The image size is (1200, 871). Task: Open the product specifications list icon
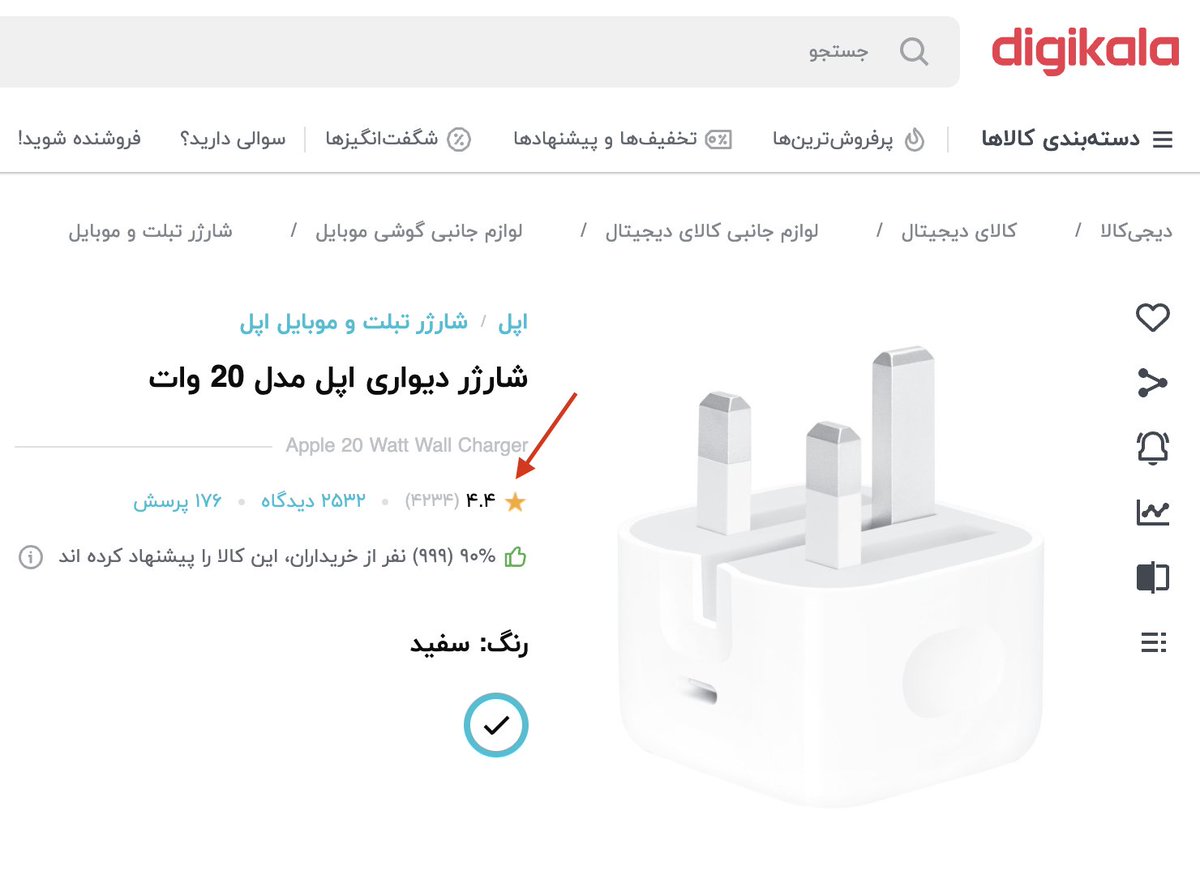(x=1153, y=642)
